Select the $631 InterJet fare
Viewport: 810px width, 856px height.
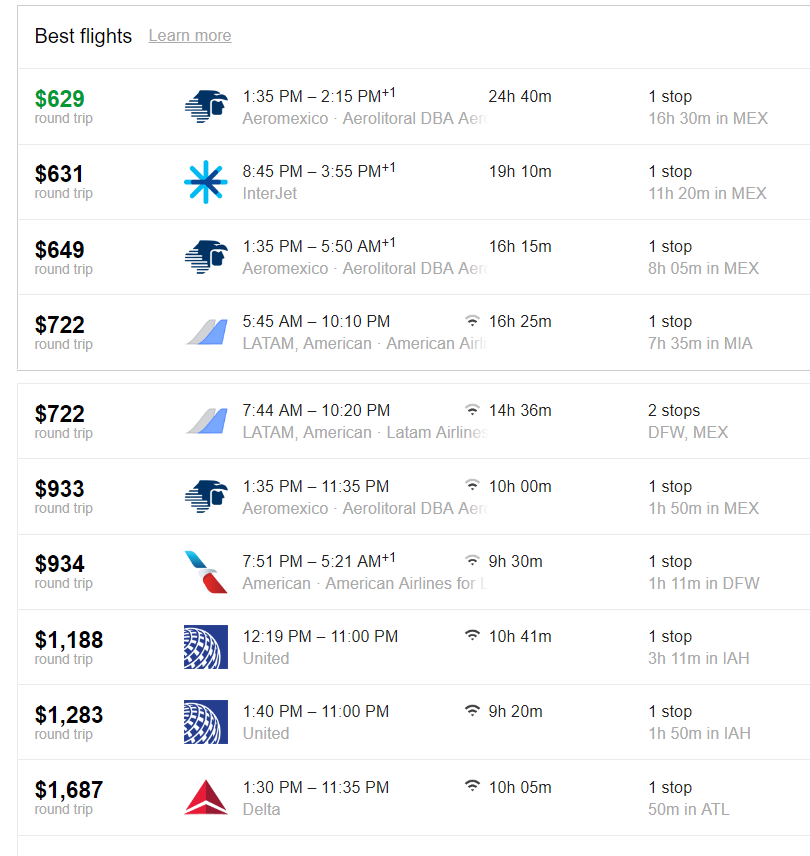pyautogui.click(x=59, y=174)
